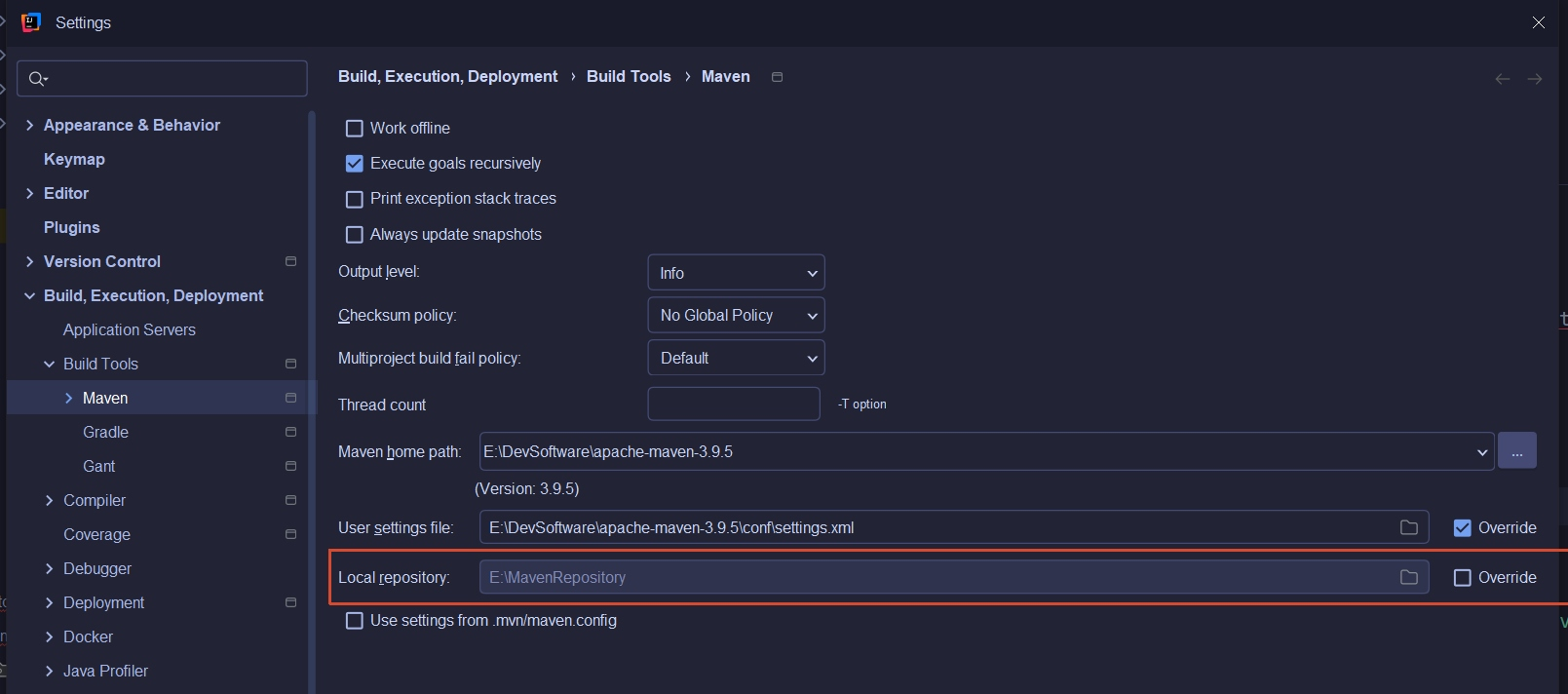Click the search magnifier icon in settings
Viewport: 1568px width, 694px height.
37,79
